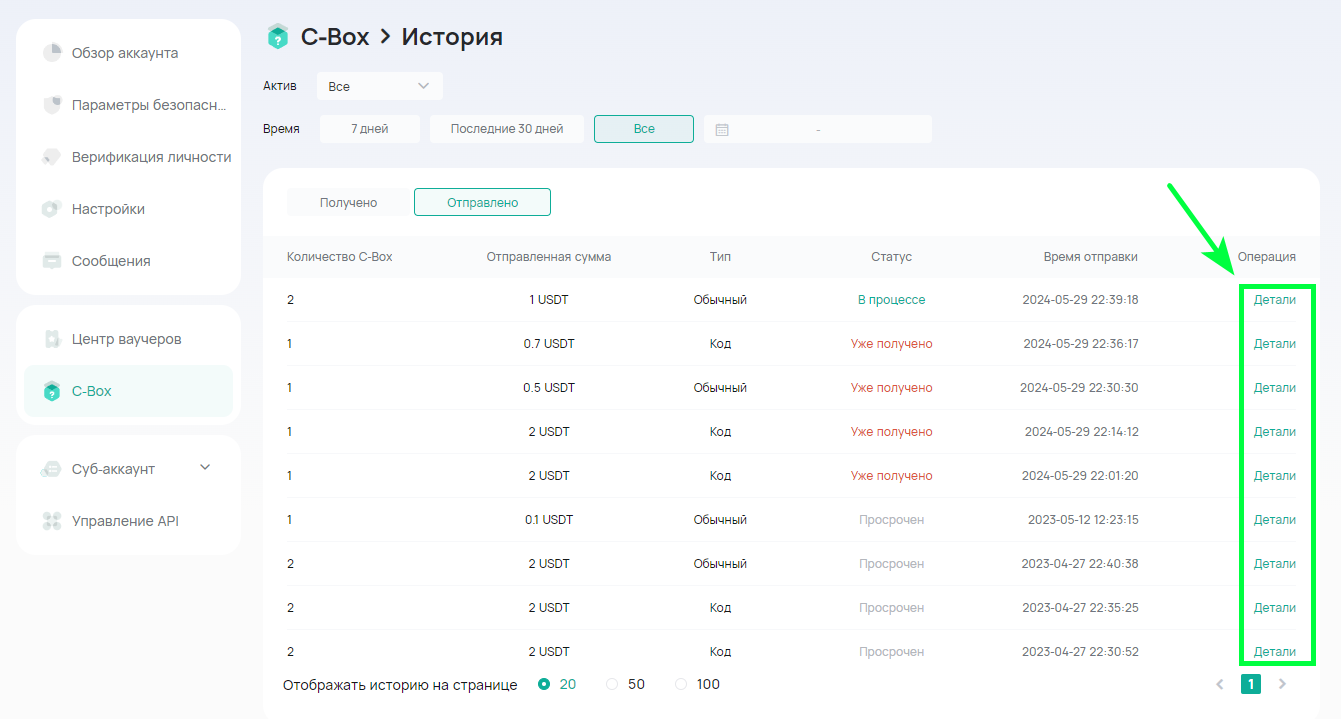Click the 2023-05-12 12:23:15 timestamp
This screenshot has height=719, width=1341.
click(x=1083, y=520)
